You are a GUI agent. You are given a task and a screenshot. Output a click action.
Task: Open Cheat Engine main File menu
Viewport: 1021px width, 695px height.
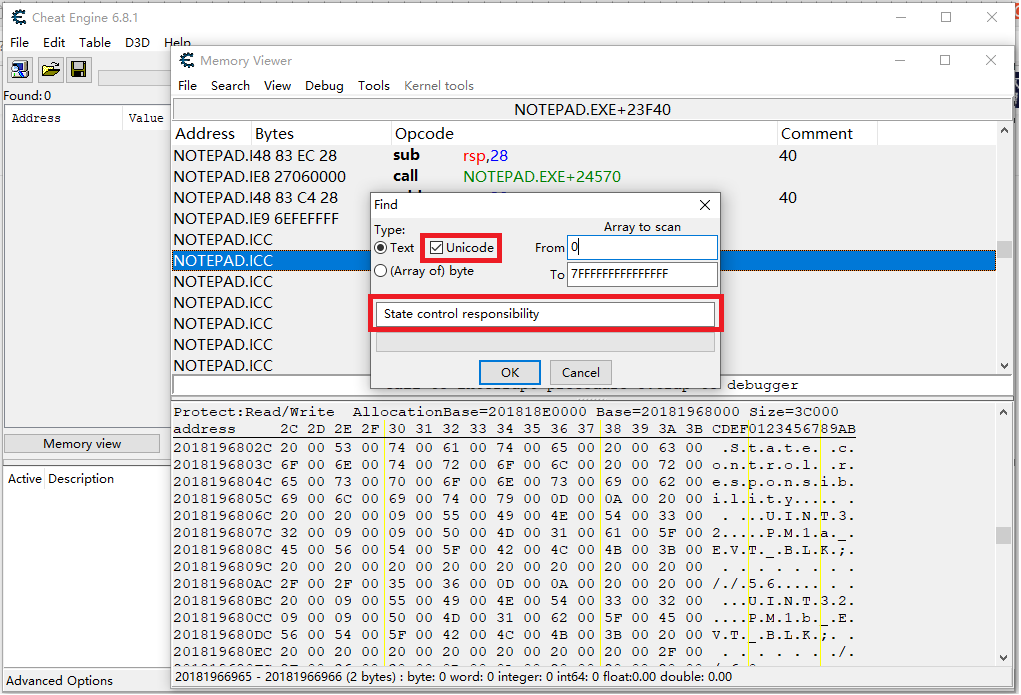[20, 42]
